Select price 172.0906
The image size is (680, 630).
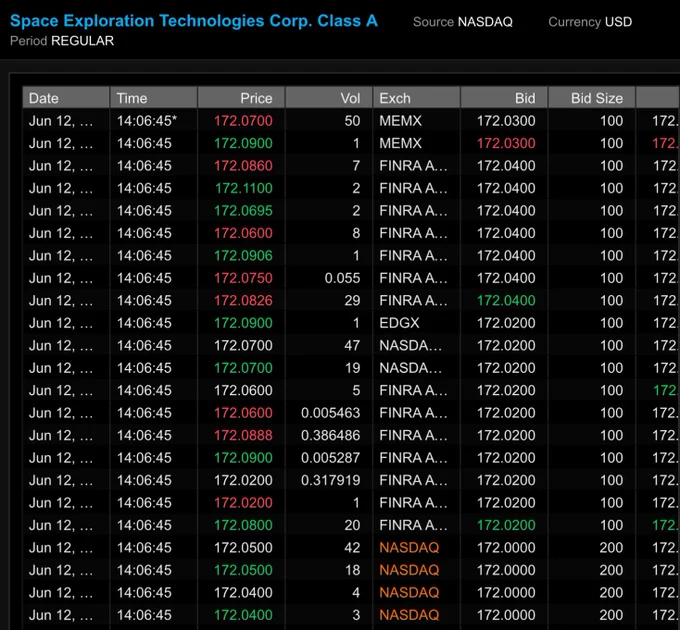[243, 255]
